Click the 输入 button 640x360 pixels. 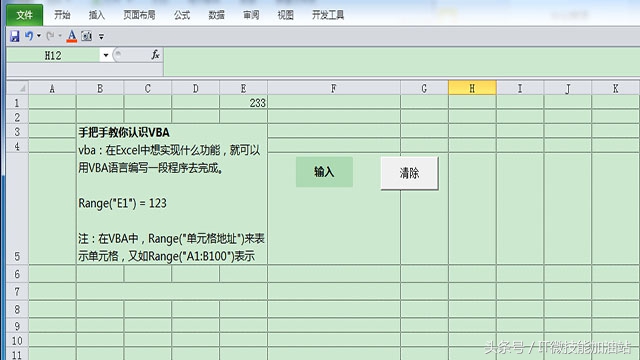click(x=324, y=172)
